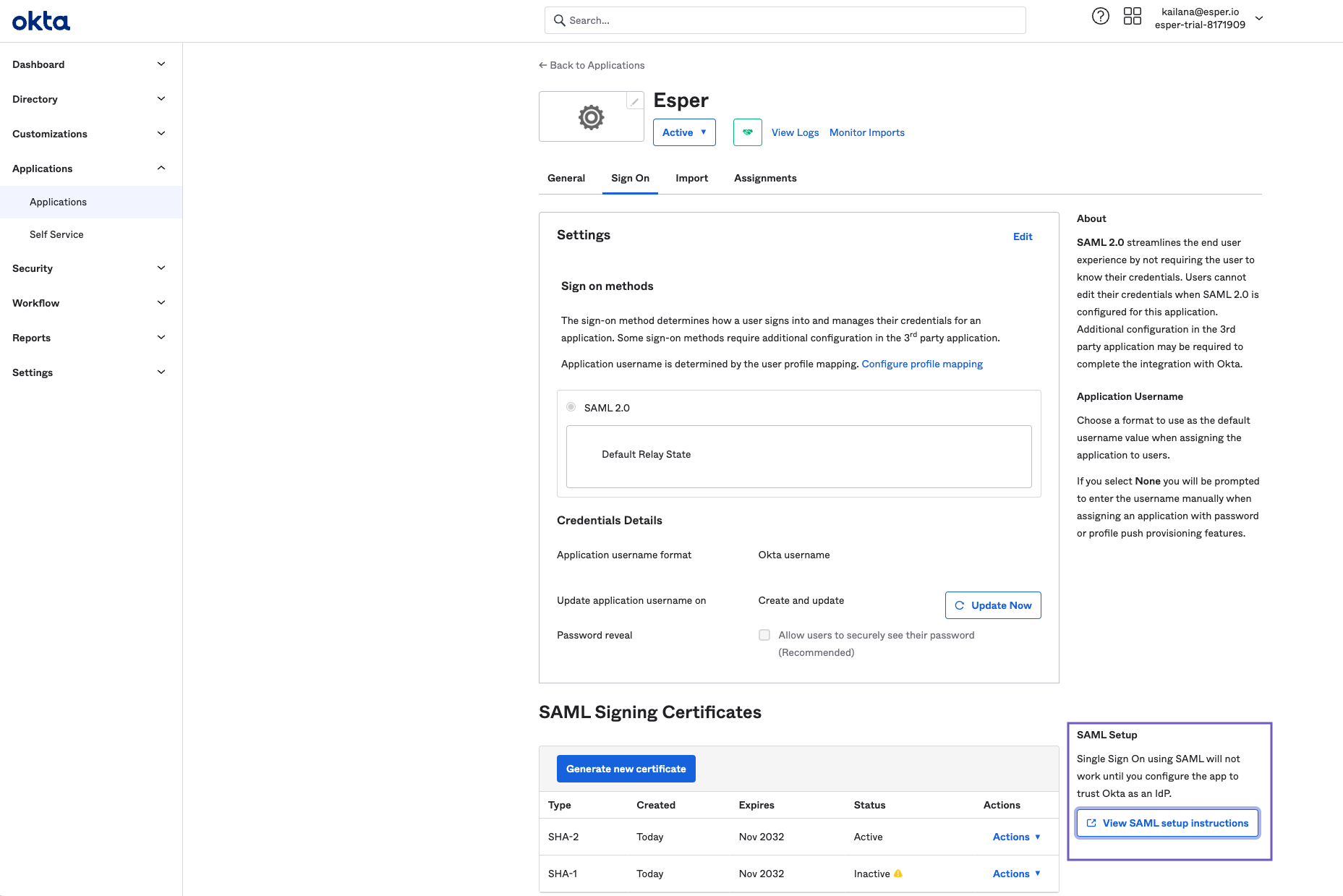Viewport: 1343px width, 896px height.
Task: Click the Okta logo
Action: (41, 21)
